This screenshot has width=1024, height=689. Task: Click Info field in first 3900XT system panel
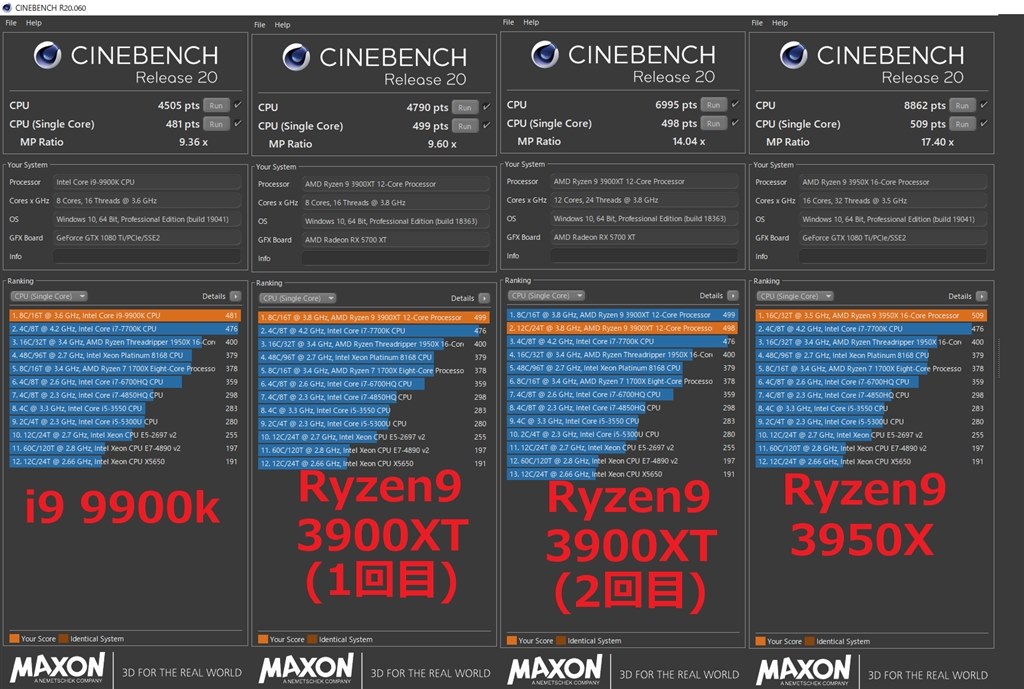(396, 259)
